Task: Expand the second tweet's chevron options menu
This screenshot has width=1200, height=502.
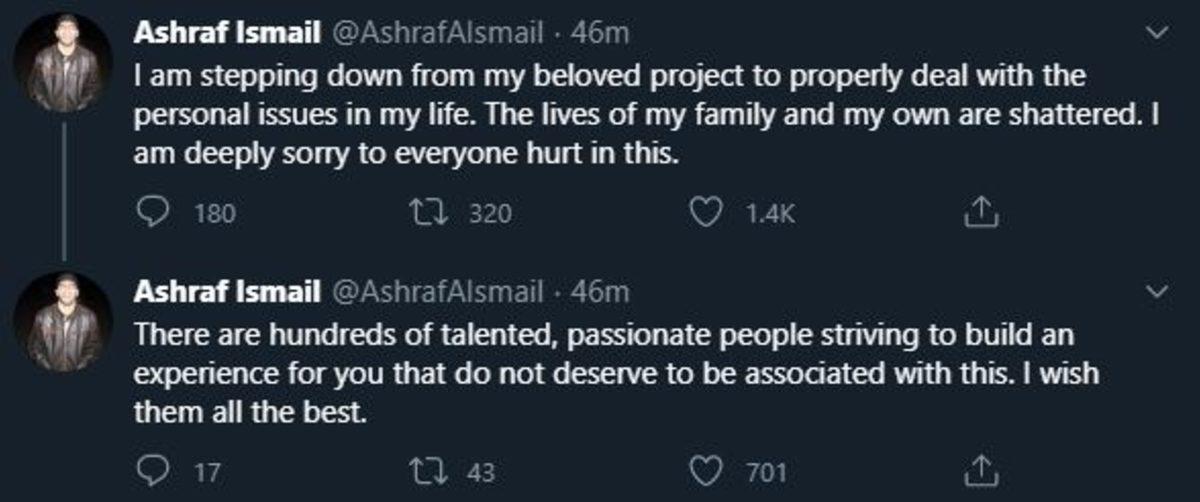Action: tap(1159, 292)
